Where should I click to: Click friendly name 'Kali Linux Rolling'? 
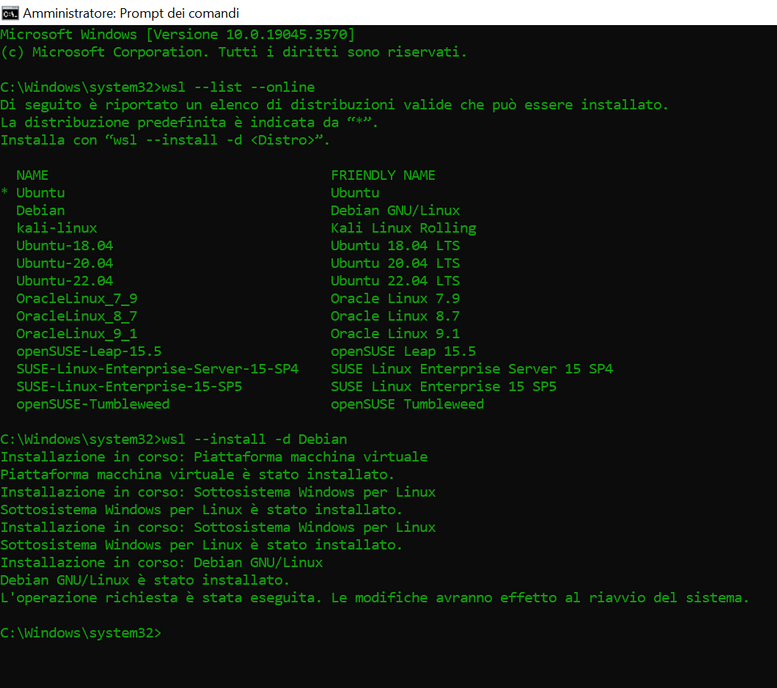[403, 228]
